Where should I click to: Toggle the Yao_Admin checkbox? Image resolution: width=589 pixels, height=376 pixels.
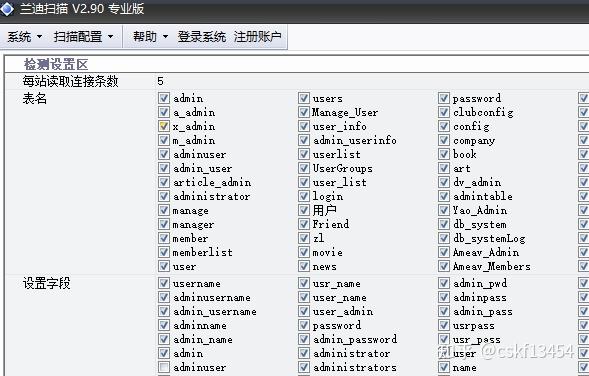(444, 210)
